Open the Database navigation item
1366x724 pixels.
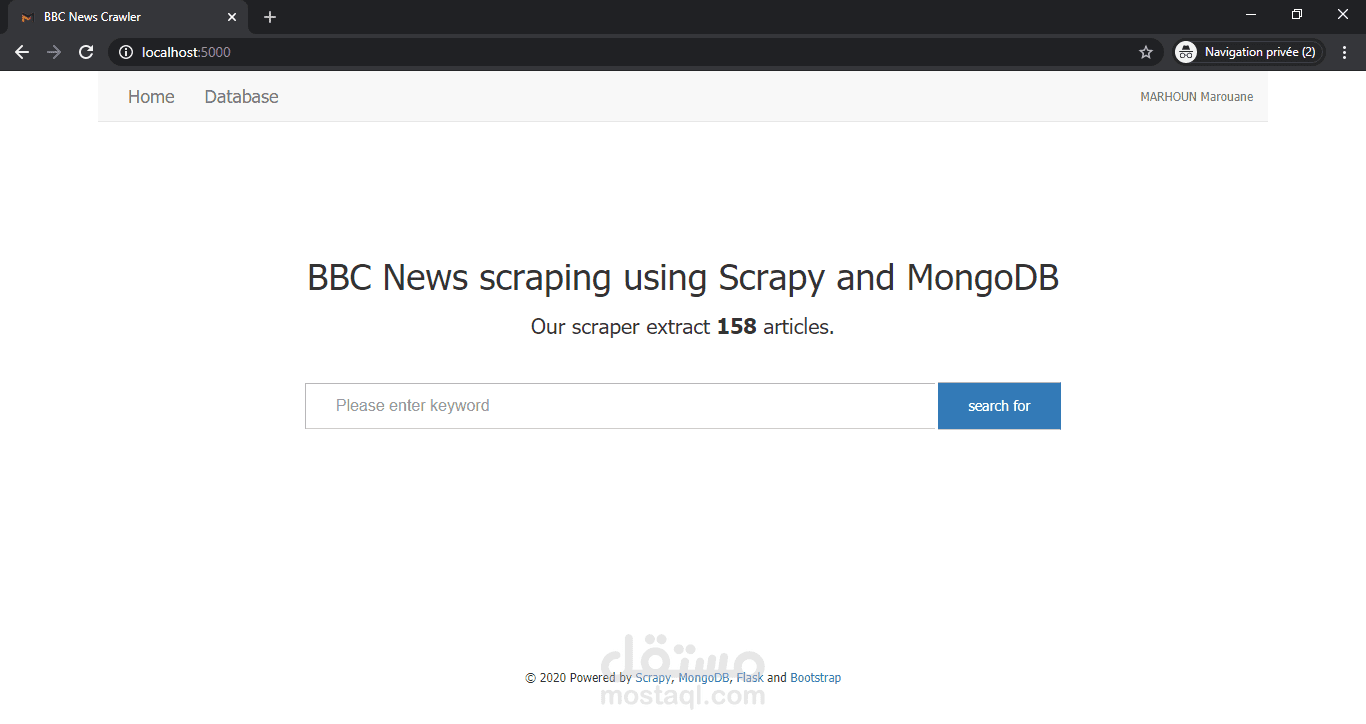click(x=241, y=96)
